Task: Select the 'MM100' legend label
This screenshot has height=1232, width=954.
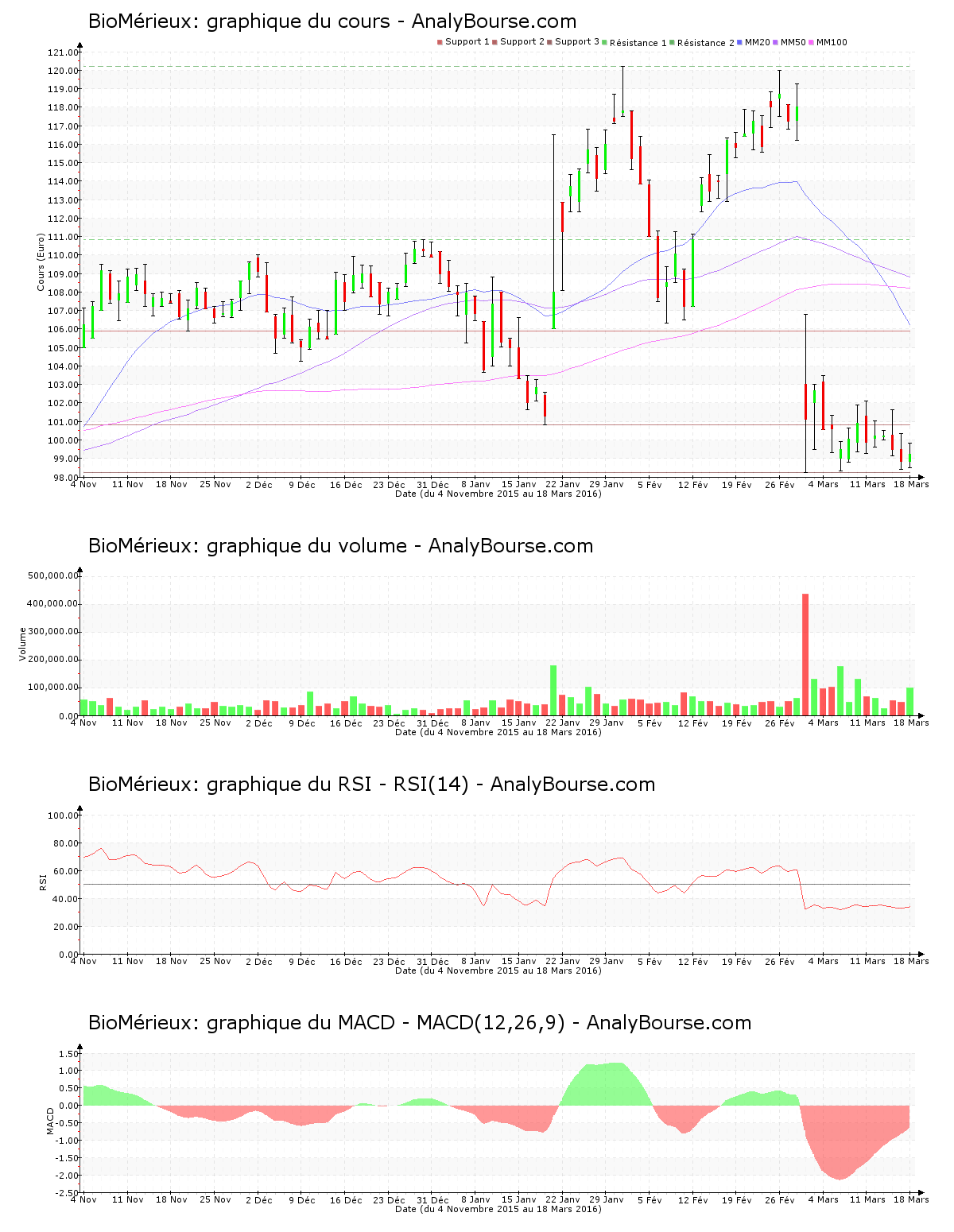Action: [x=832, y=42]
